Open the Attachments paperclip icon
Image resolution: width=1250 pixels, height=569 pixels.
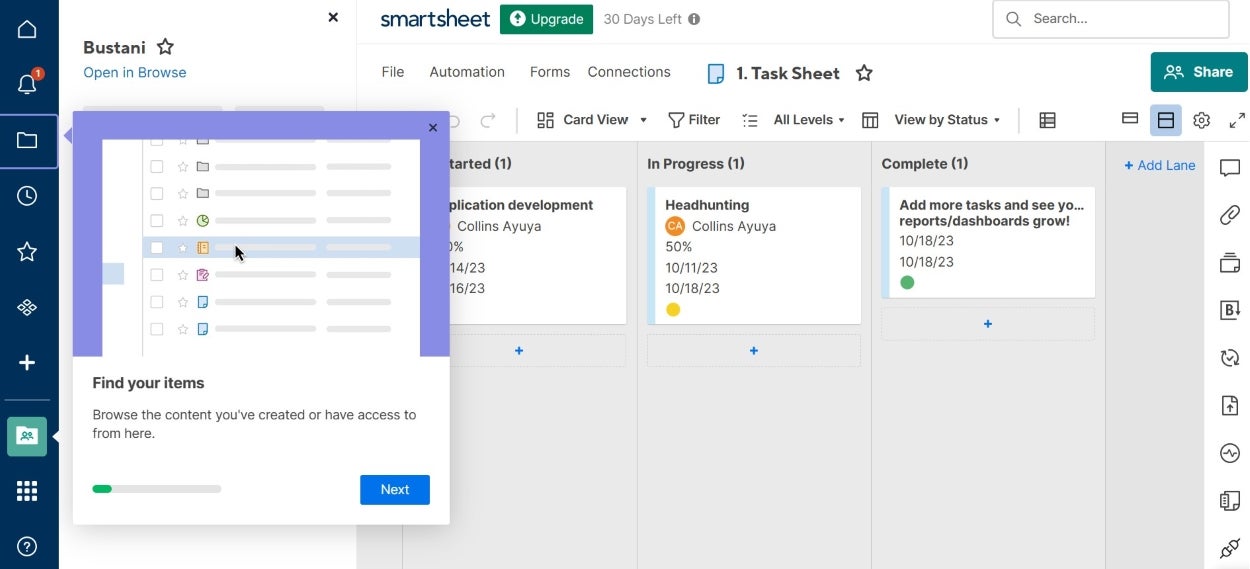point(1229,215)
